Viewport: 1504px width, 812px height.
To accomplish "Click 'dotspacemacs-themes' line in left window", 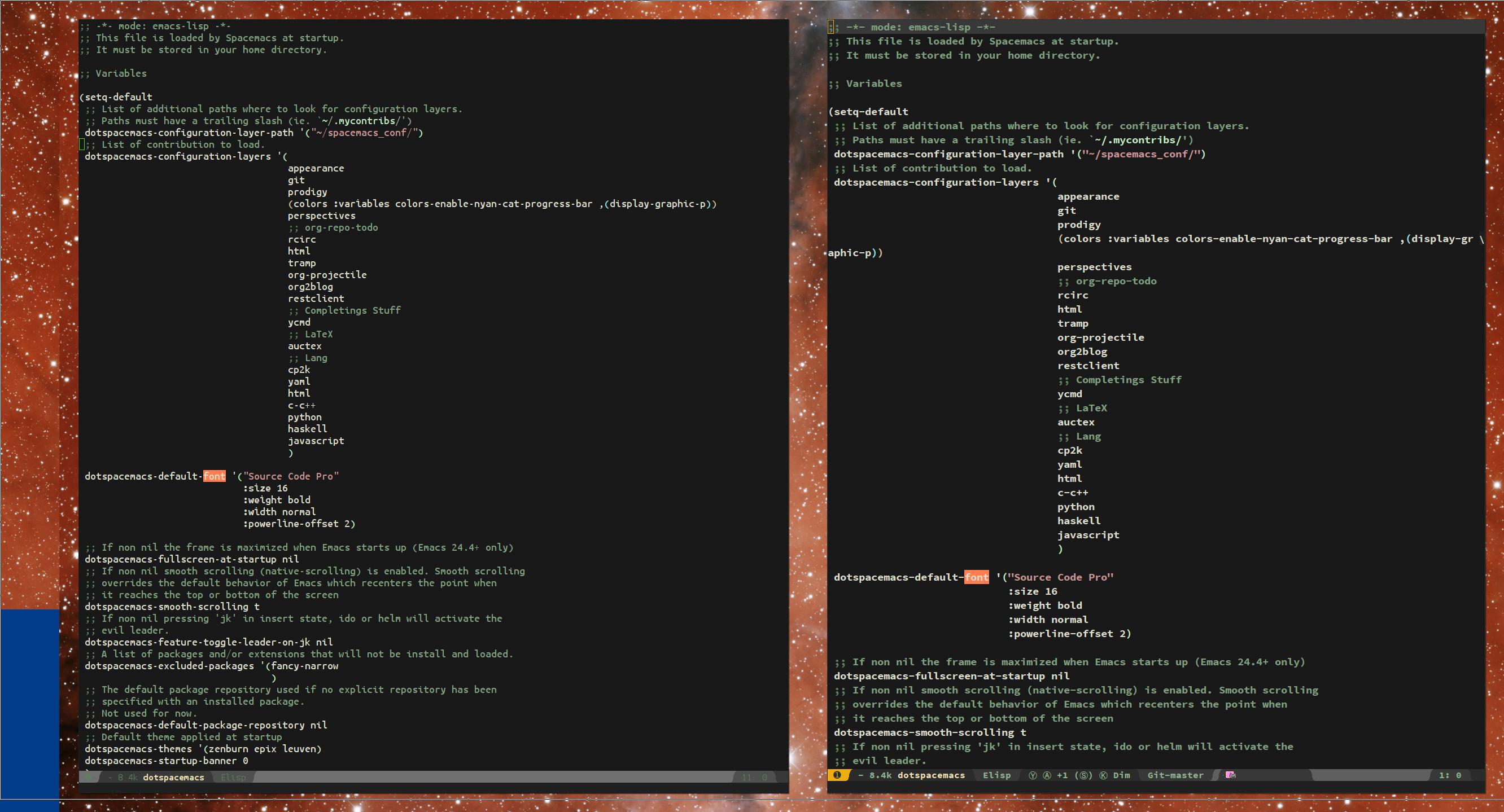I will pyautogui.click(x=203, y=749).
